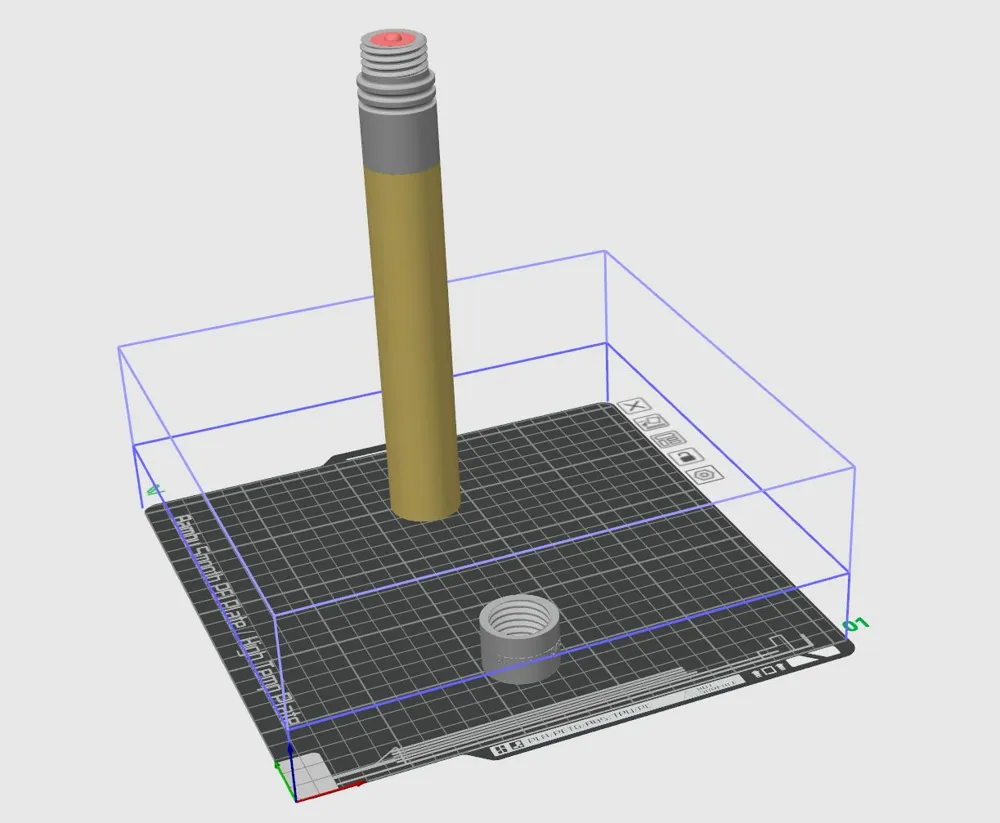Click the QR-style icon beside the material label
Screen dimensions: 1000x823
(516, 745)
